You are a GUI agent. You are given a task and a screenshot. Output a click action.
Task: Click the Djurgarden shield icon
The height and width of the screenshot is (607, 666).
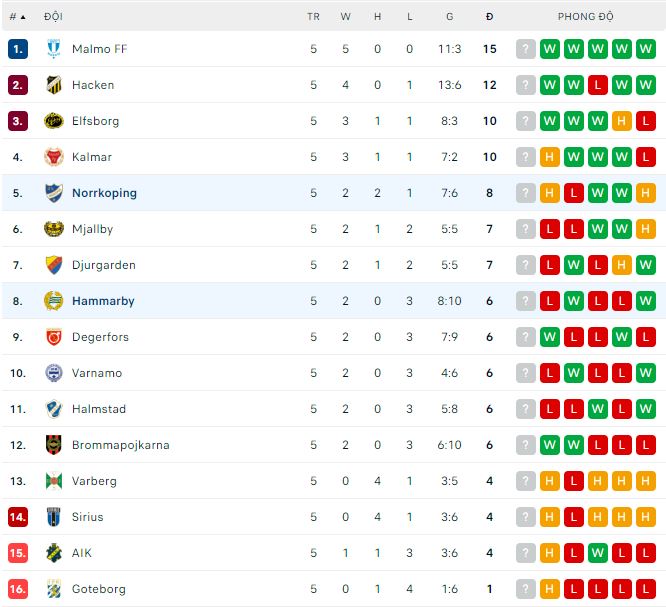pyautogui.click(x=53, y=265)
